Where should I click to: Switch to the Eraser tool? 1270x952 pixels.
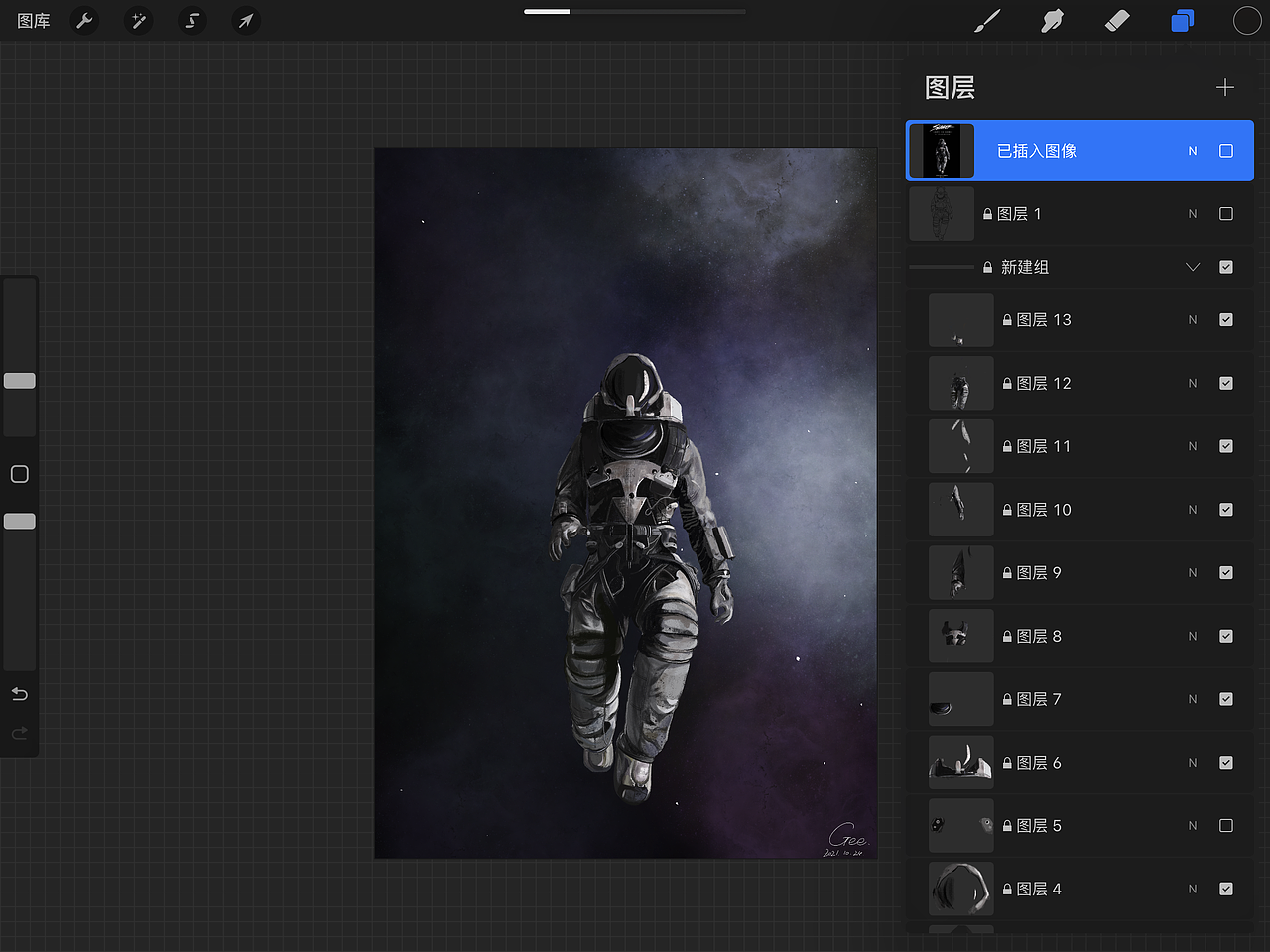1117,20
